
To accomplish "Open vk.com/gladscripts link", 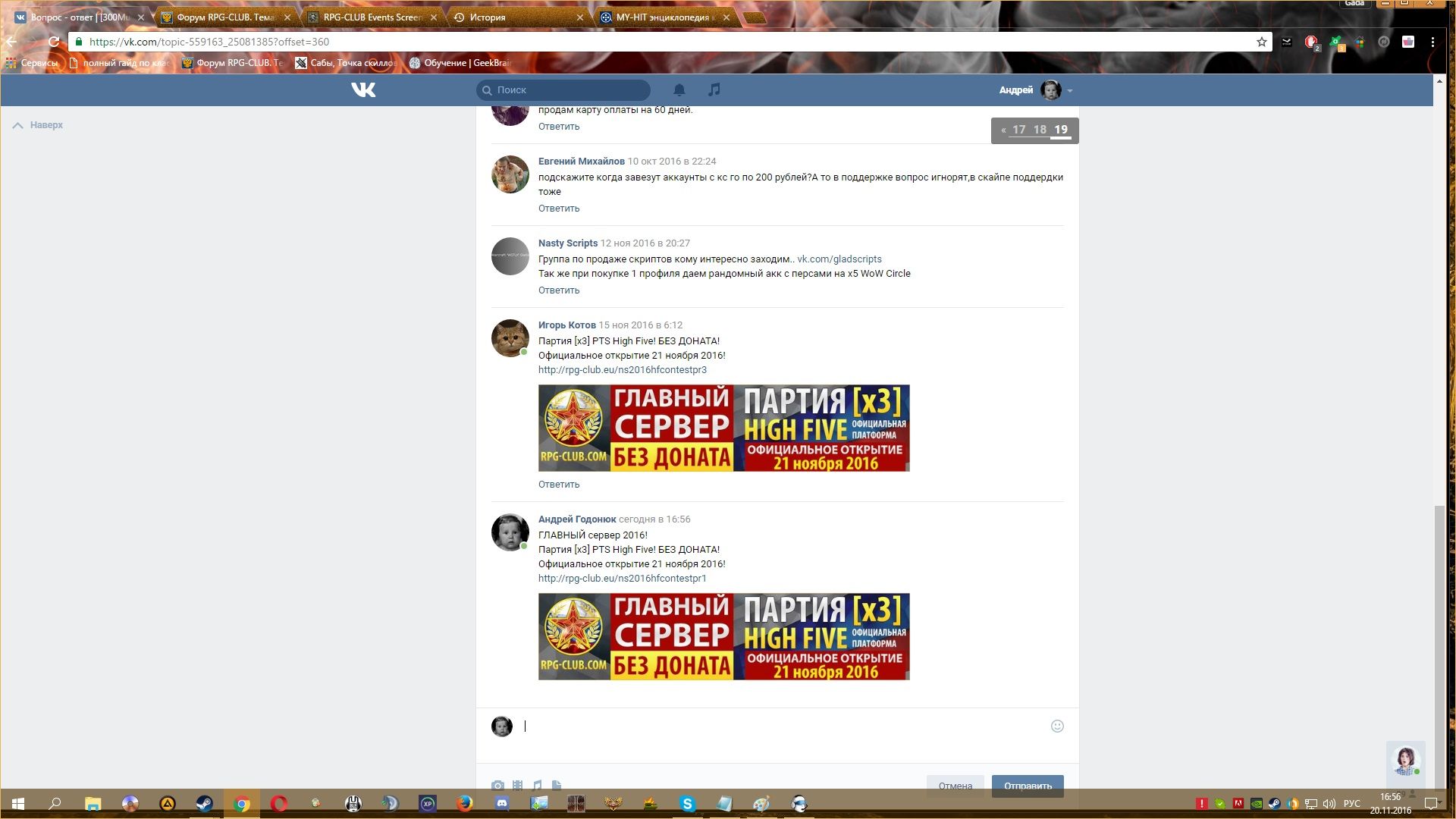I will click(x=839, y=259).
